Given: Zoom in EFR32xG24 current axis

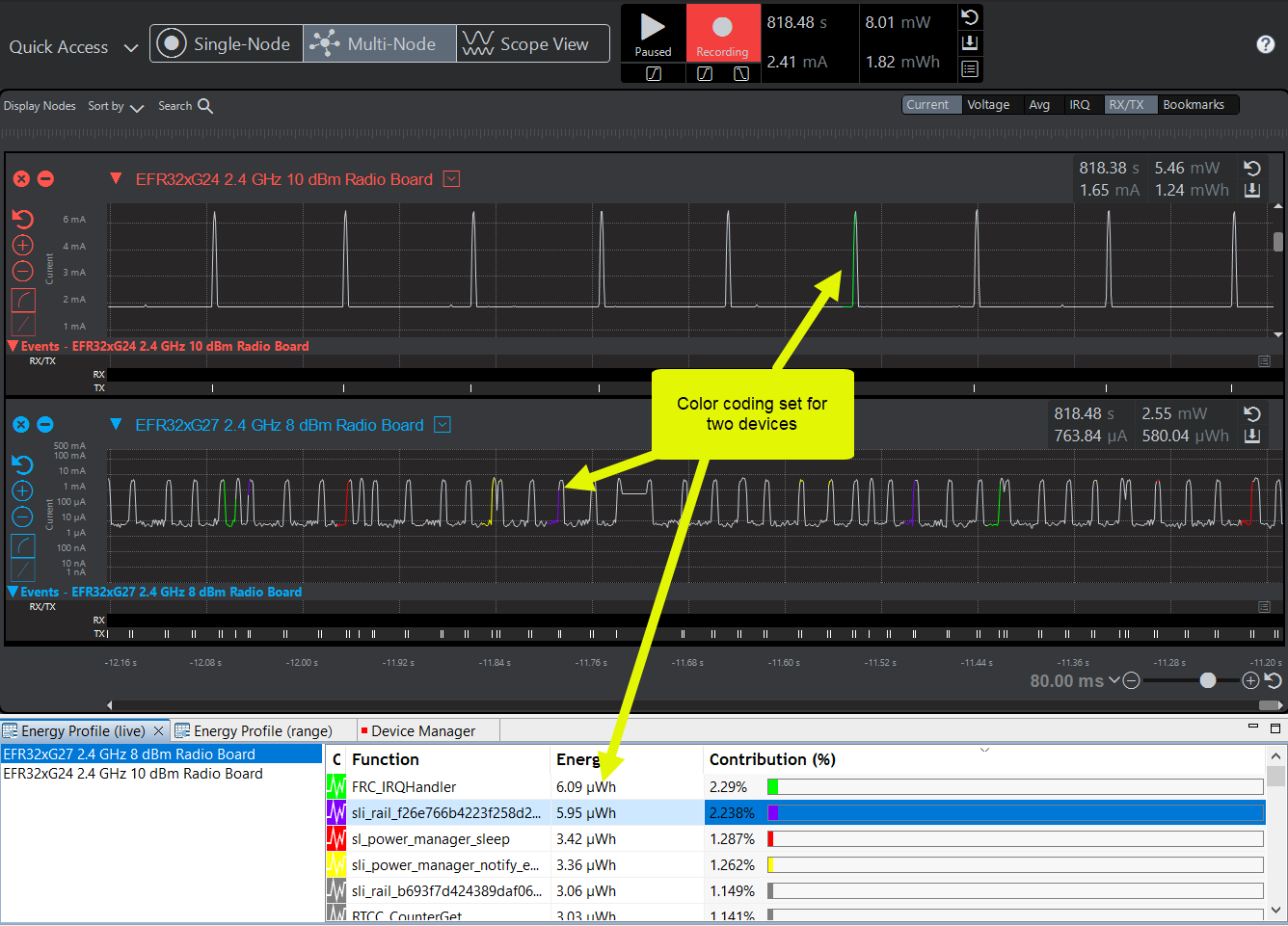Looking at the screenshot, I should pyautogui.click(x=23, y=246).
